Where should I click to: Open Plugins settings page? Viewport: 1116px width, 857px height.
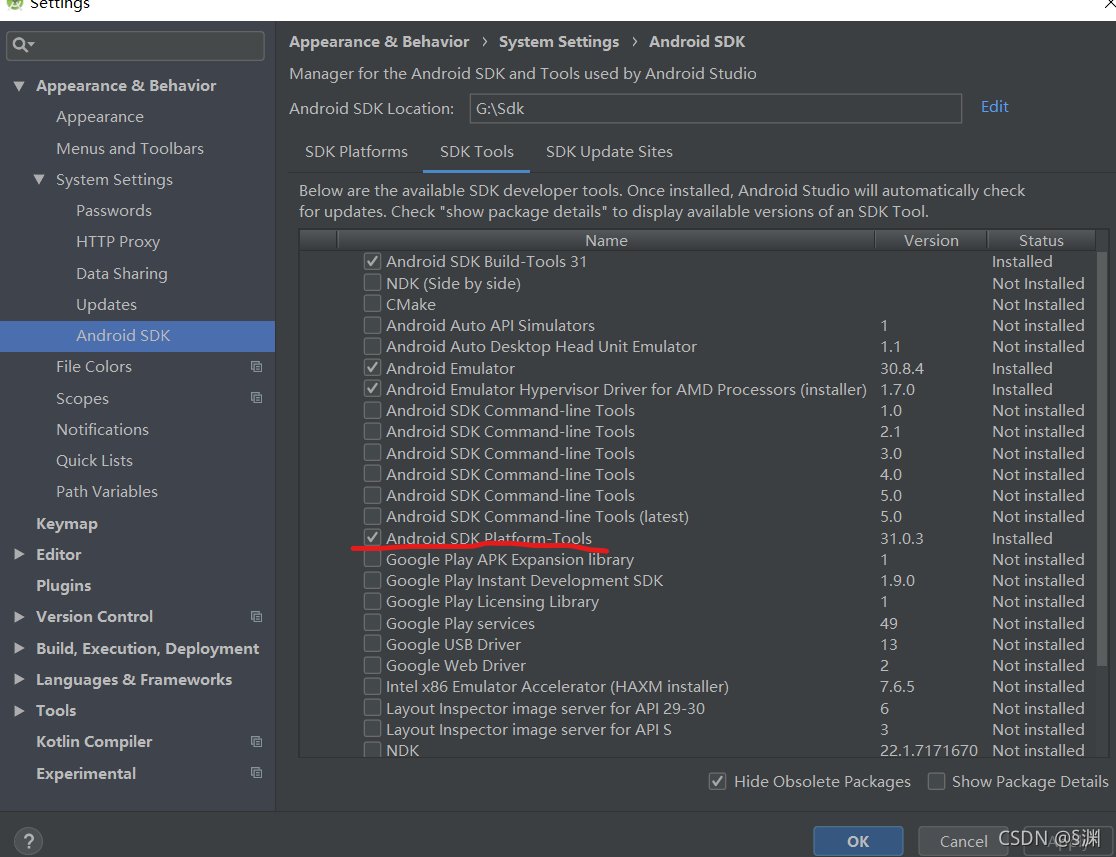tap(63, 585)
